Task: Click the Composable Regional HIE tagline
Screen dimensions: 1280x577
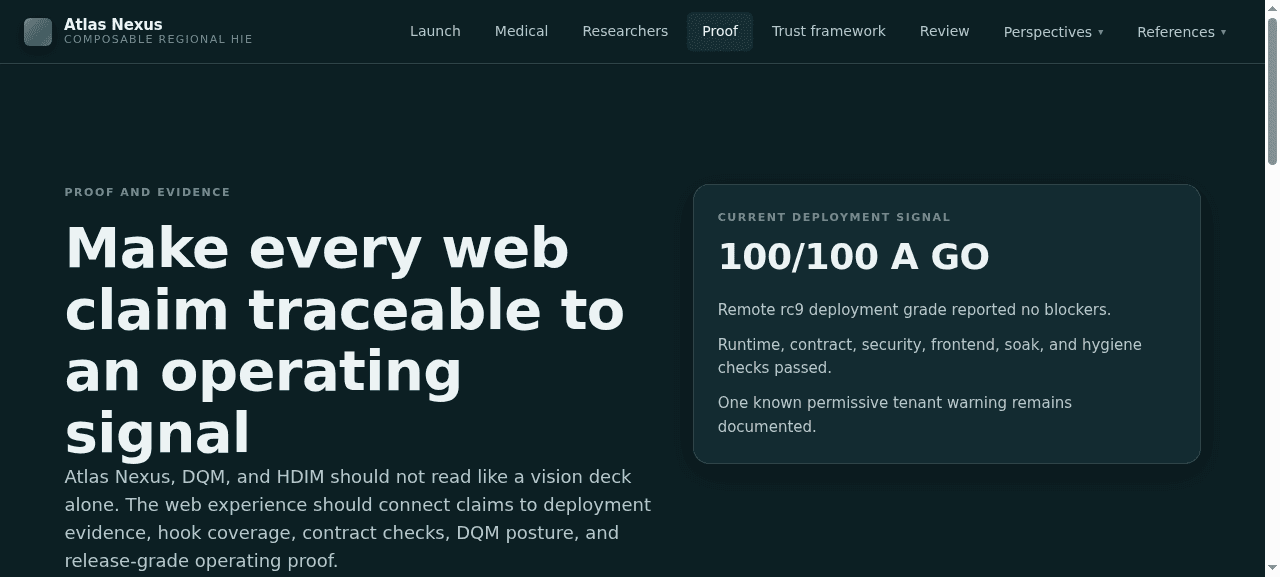Action: coord(158,40)
